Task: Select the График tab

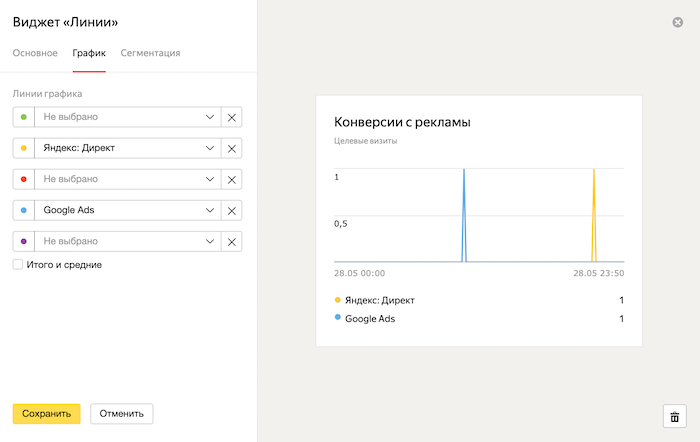Action: tap(89, 53)
